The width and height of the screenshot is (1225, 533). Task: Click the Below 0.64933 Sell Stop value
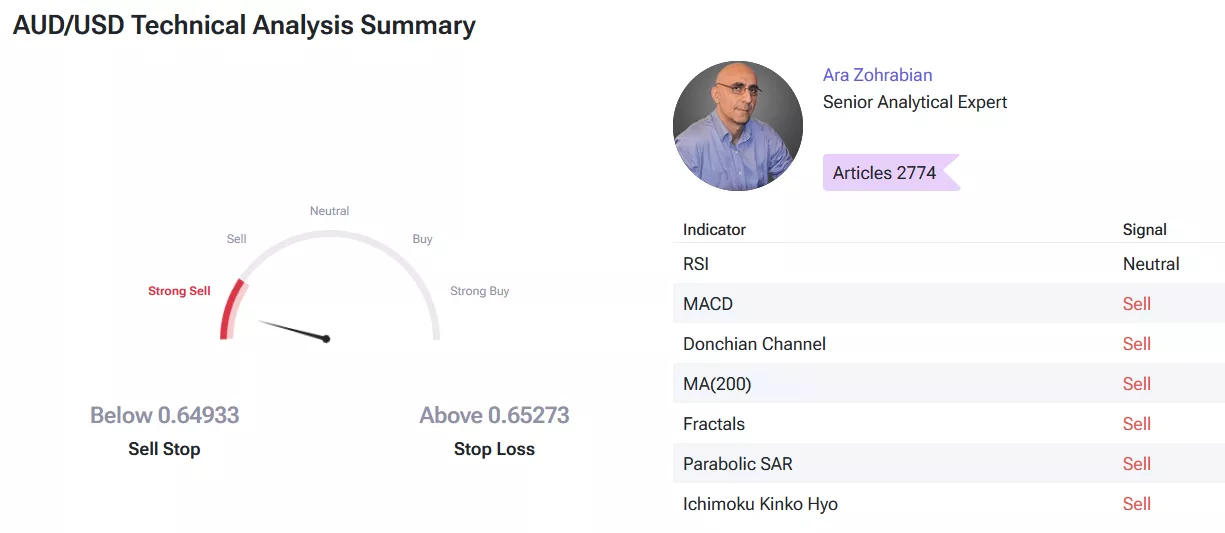pyautogui.click(x=165, y=415)
